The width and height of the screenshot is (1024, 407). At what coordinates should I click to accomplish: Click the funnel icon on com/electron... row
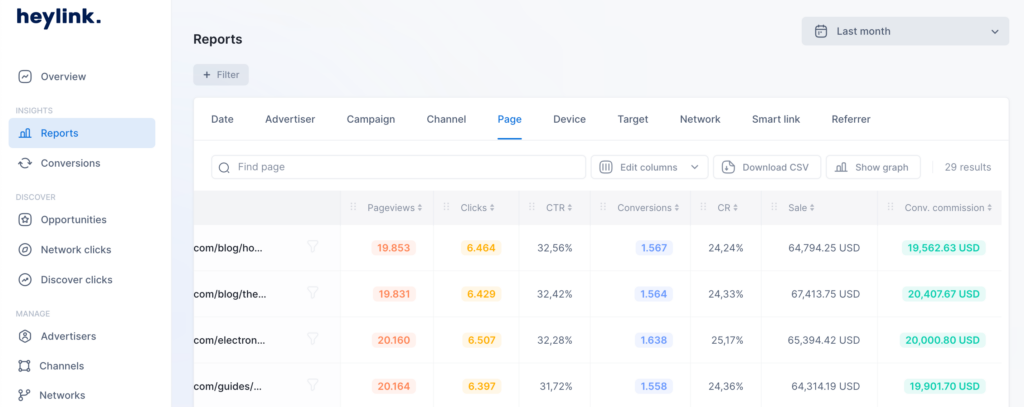313,338
